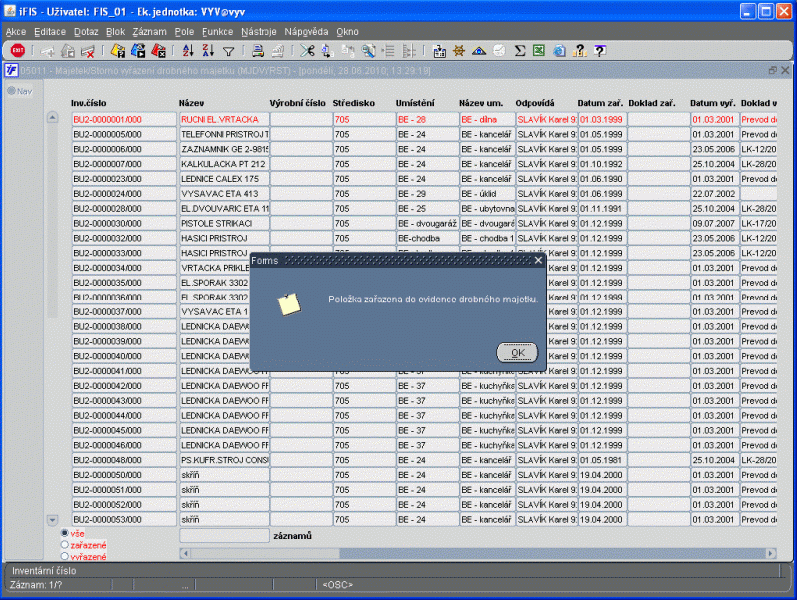
Task: Open the Záznam menu
Action: [149, 32]
